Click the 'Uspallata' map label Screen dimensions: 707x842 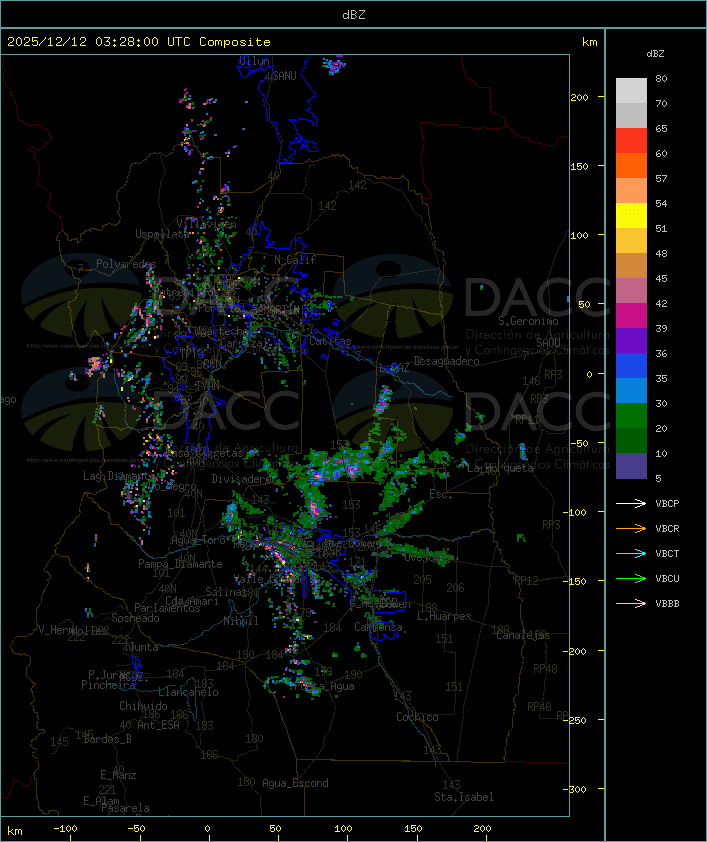[162, 234]
